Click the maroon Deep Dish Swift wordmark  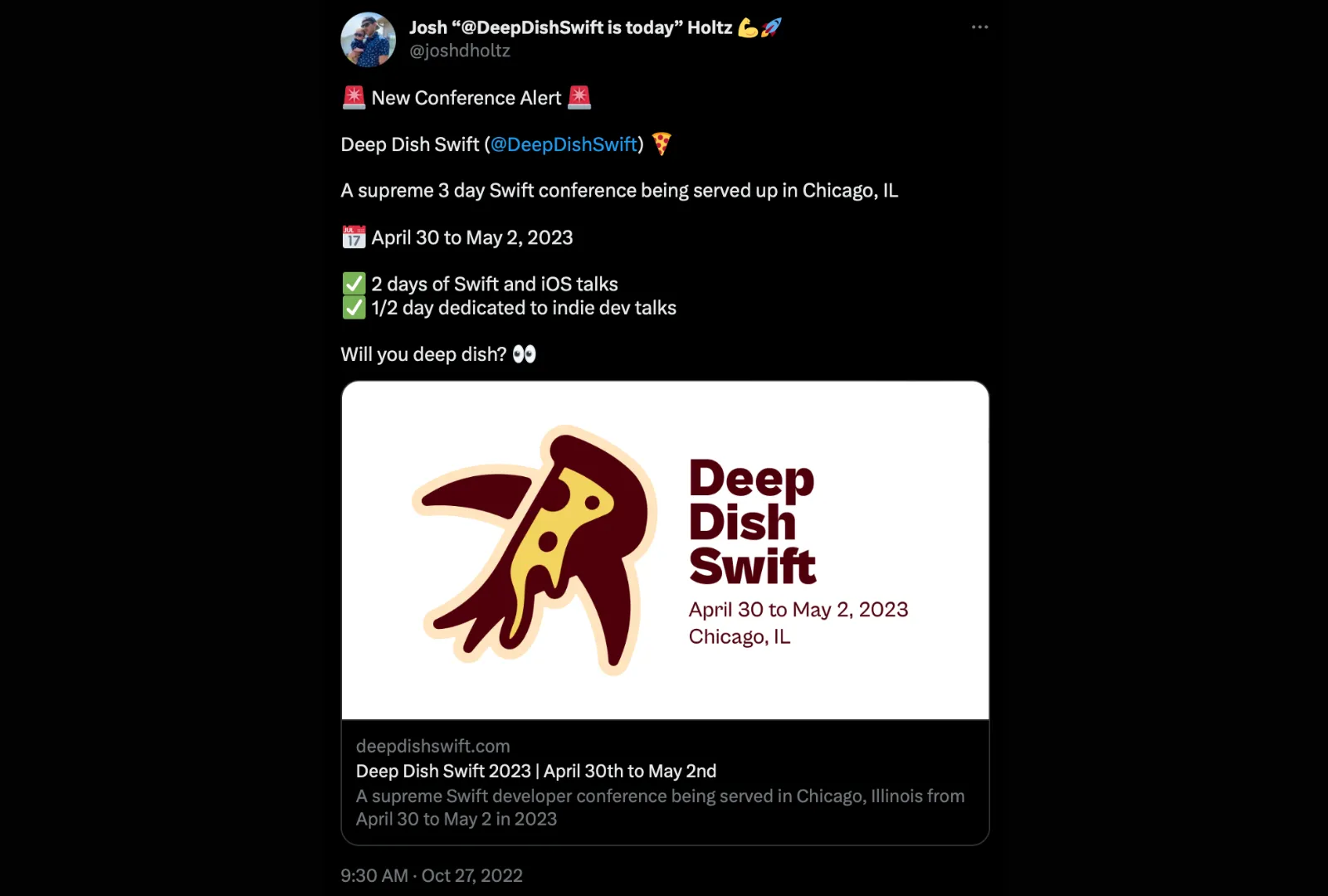pos(751,523)
